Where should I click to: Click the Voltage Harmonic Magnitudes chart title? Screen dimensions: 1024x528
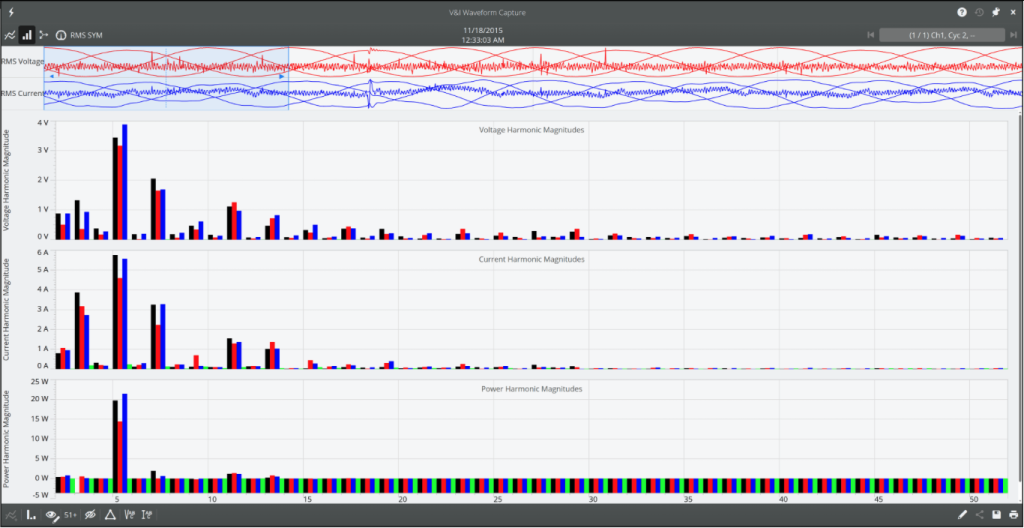(x=532, y=130)
